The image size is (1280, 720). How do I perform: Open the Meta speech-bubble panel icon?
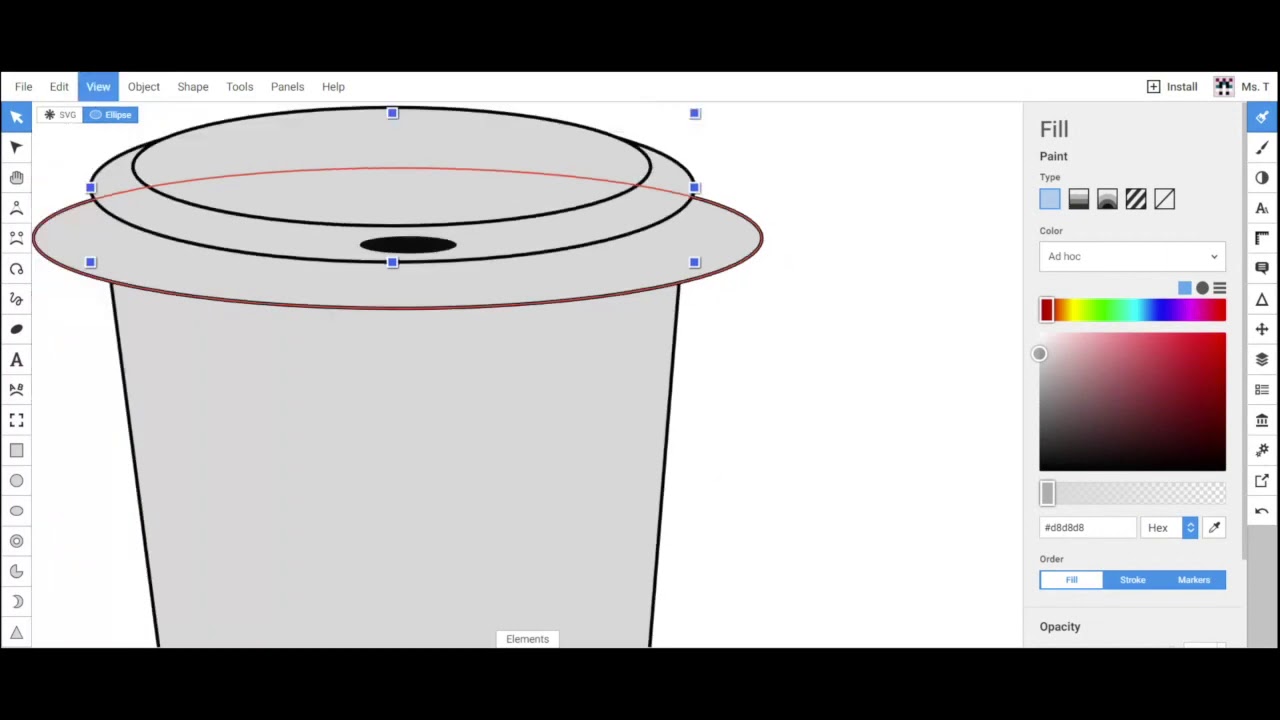1262,268
